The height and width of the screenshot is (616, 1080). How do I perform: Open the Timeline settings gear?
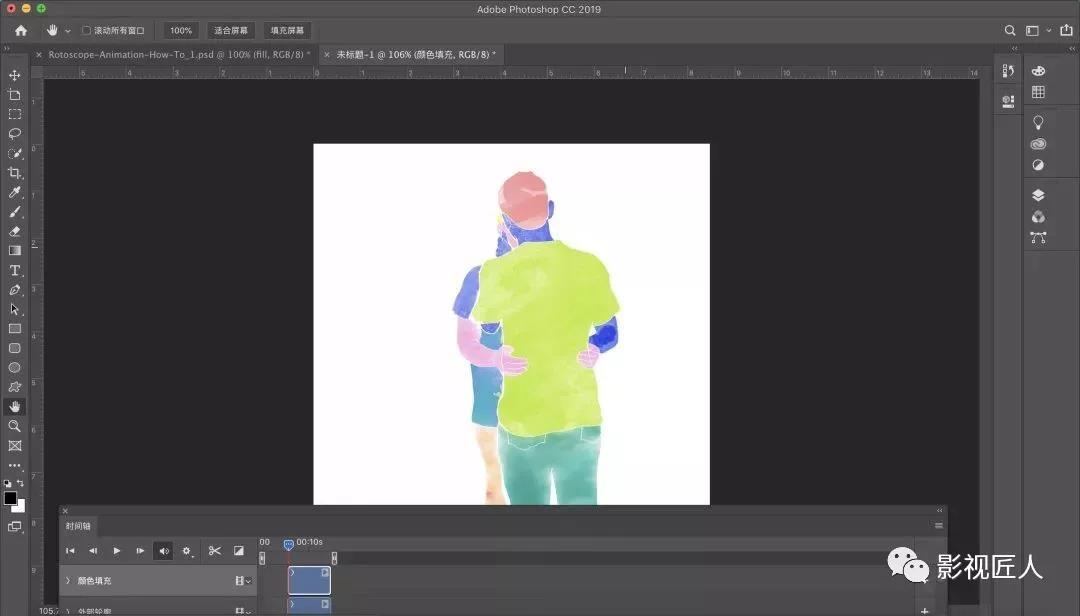(x=187, y=550)
